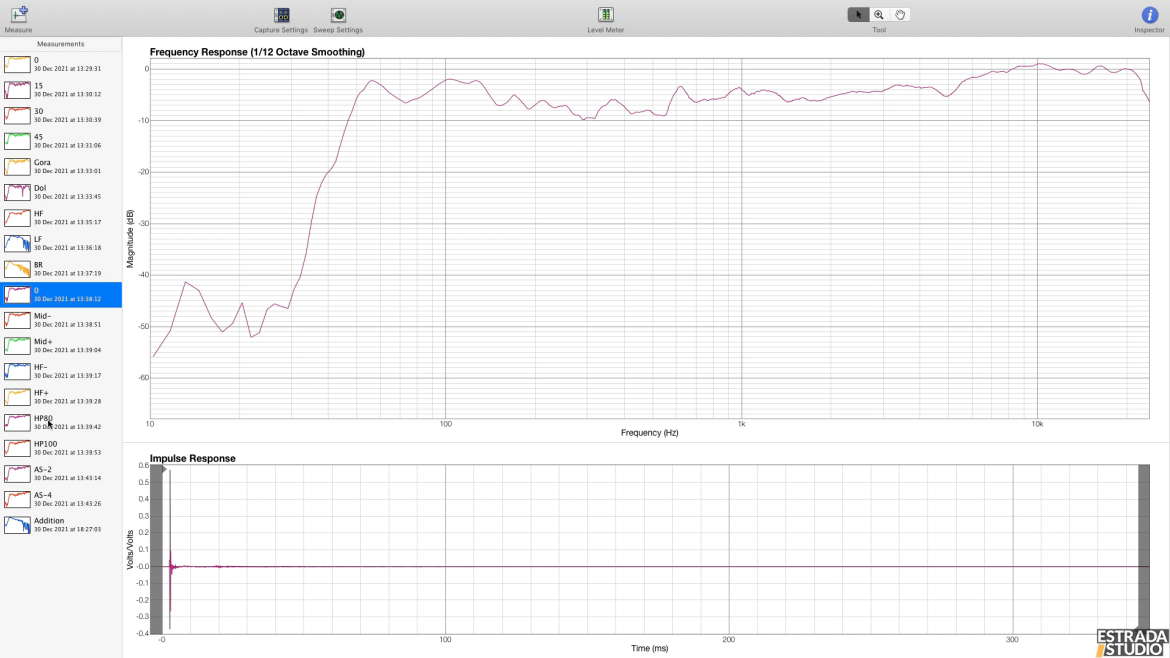Select the AS-2 measurement
Viewport: 1170px width, 658px height.
60,474
